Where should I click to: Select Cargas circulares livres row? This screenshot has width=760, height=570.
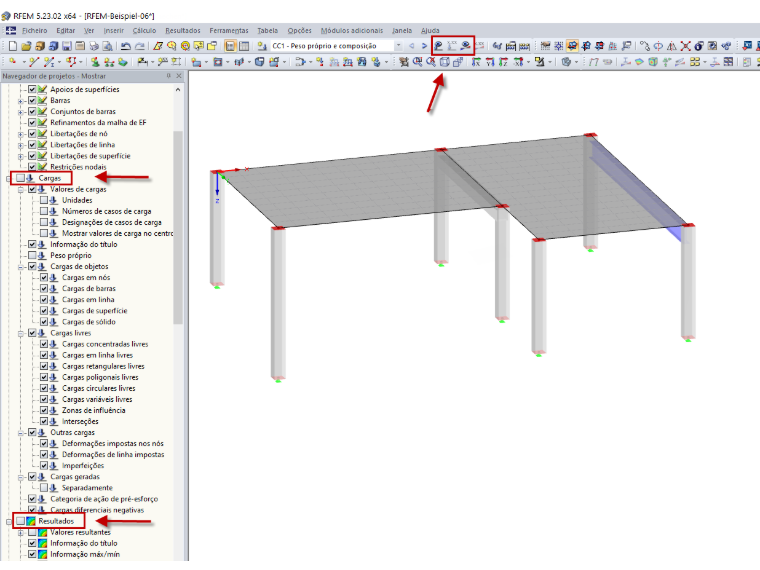tap(98, 388)
